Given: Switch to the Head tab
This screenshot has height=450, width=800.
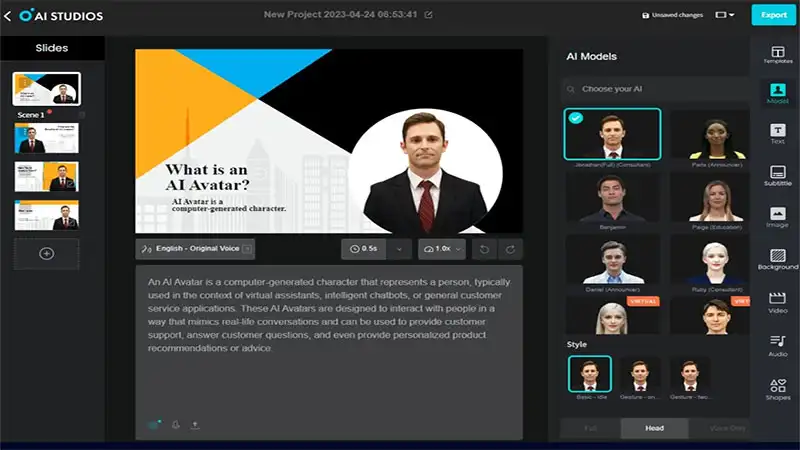Looking at the screenshot, I should coord(654,428).
